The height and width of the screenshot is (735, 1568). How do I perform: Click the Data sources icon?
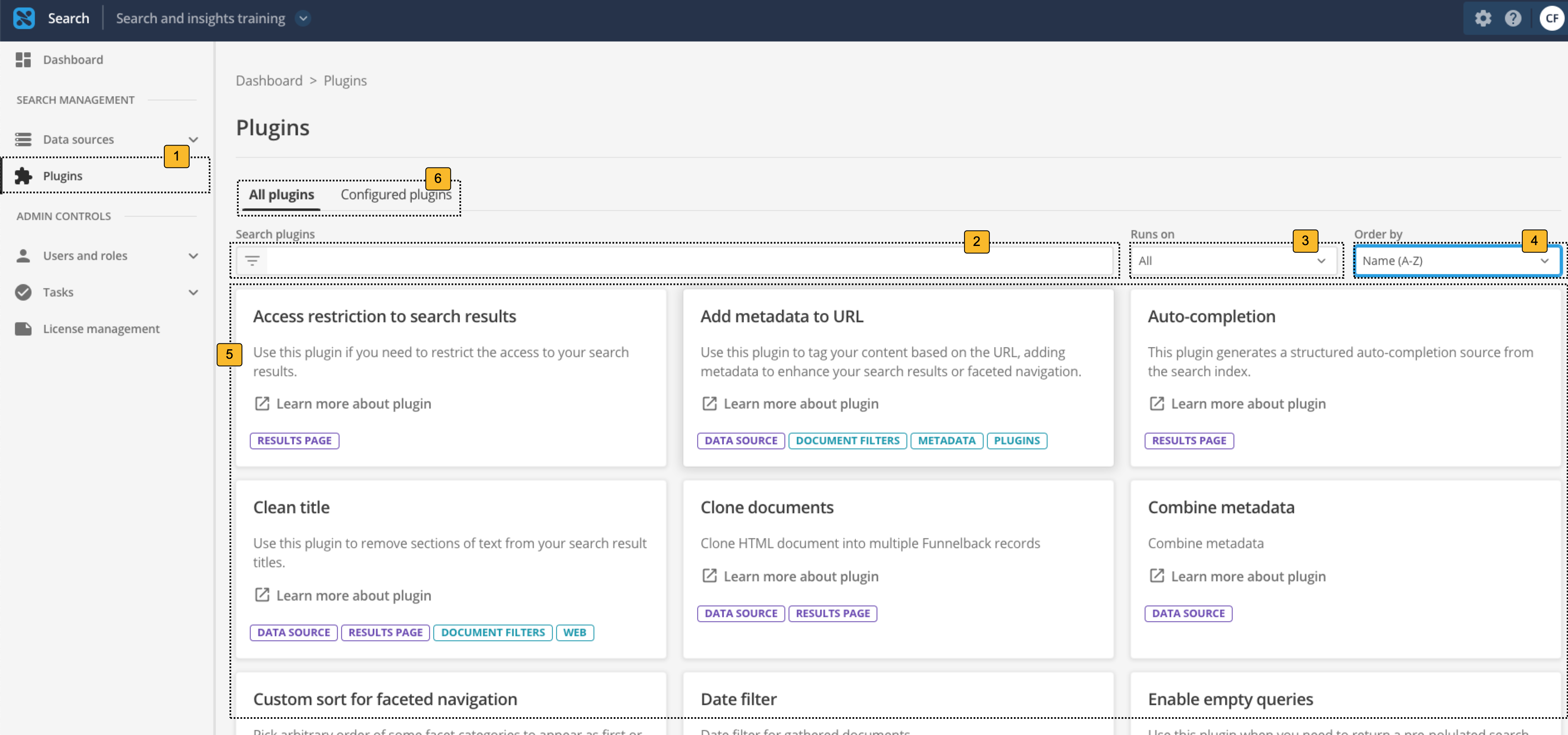pyautogui.click(x=24, y=139)
